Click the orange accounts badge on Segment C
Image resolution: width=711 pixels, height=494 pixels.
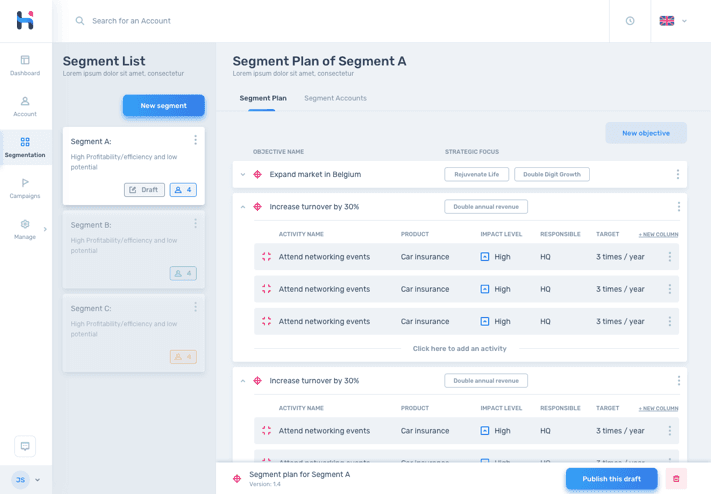coord(183,357)
